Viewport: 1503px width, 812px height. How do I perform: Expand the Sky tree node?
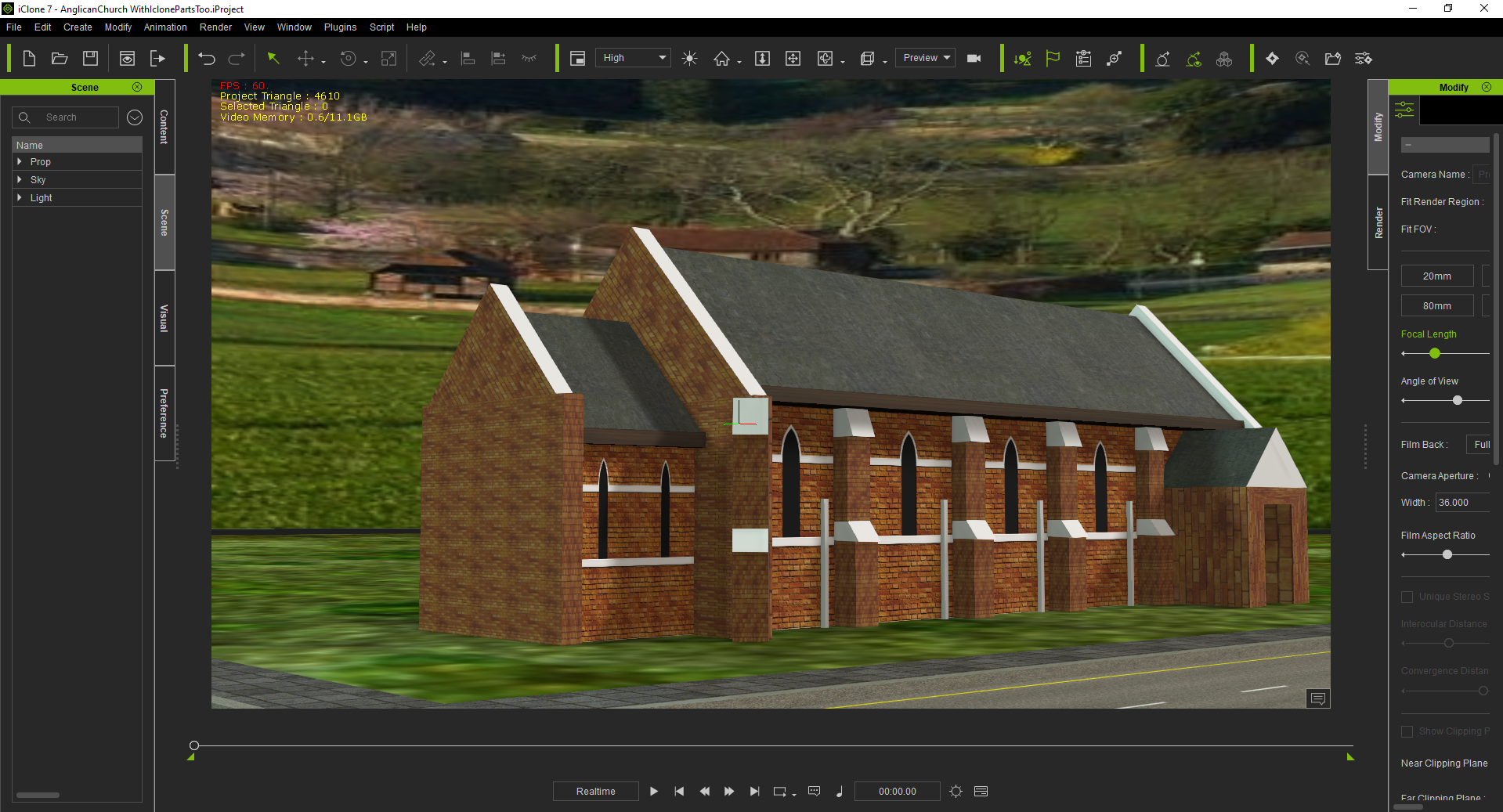click(x=20, y=179)
